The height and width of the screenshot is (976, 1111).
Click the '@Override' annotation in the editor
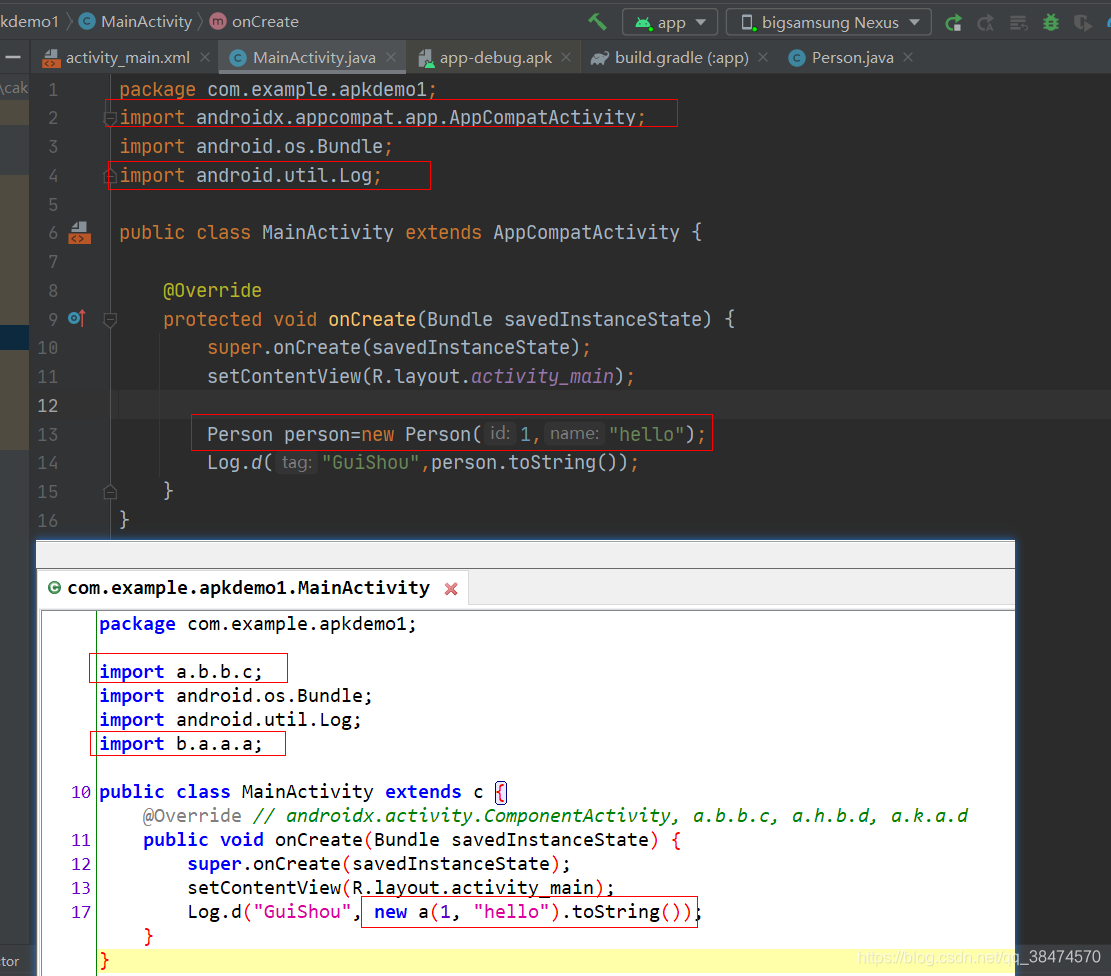pyautogui.click(x=212, y=291)
